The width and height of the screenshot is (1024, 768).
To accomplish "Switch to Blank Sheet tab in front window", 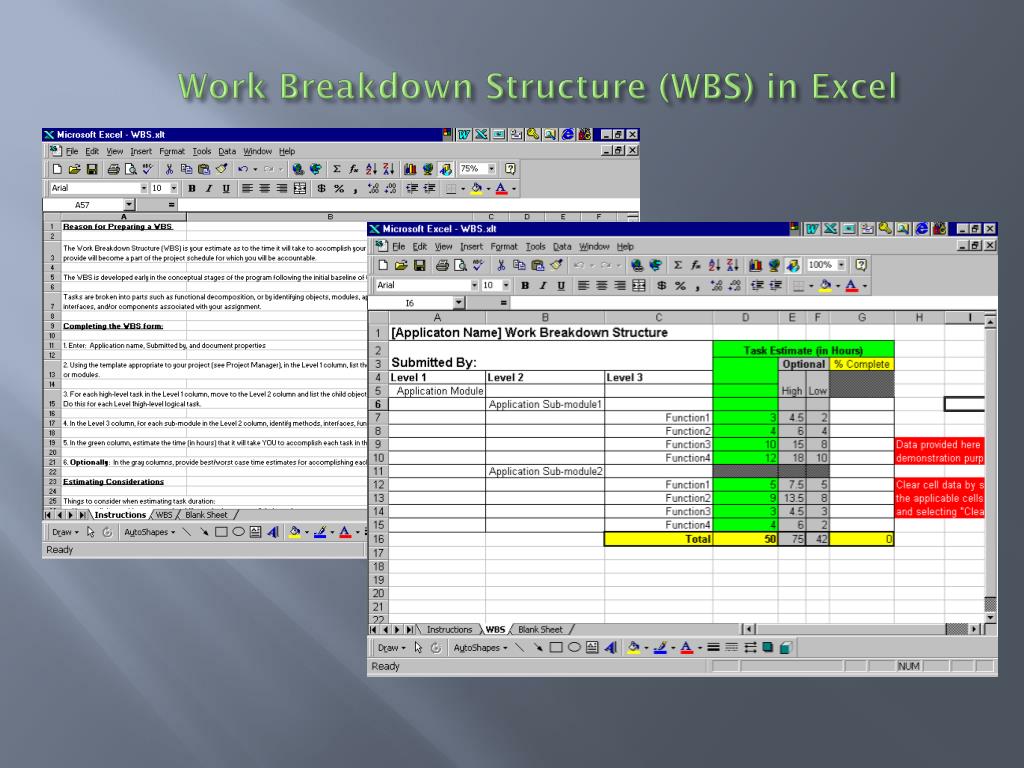I will click(540, 630).
